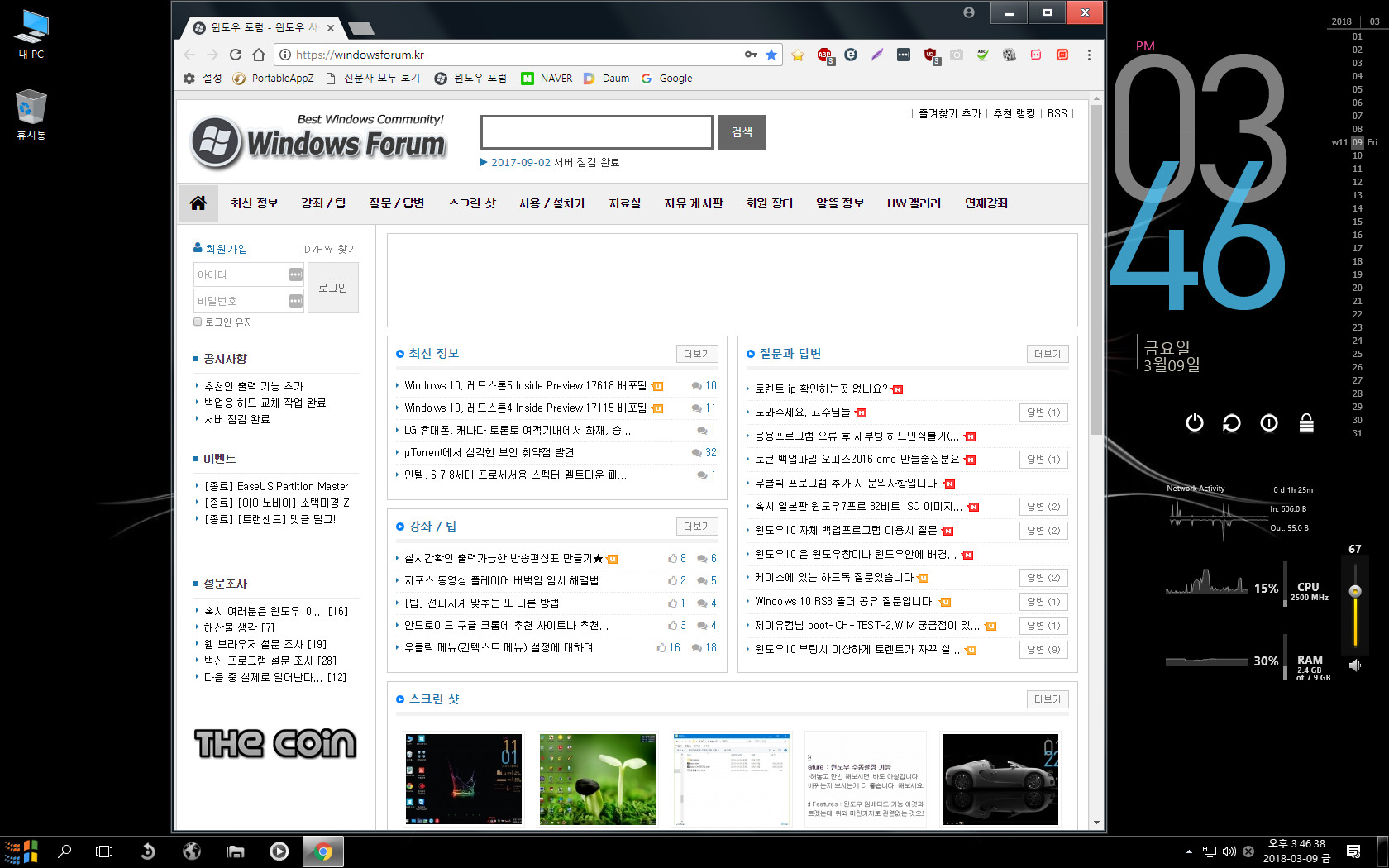Open the PortableAppZ bookmark
The width and height of the screenshot is (1389, 868).
coord(274,79)
